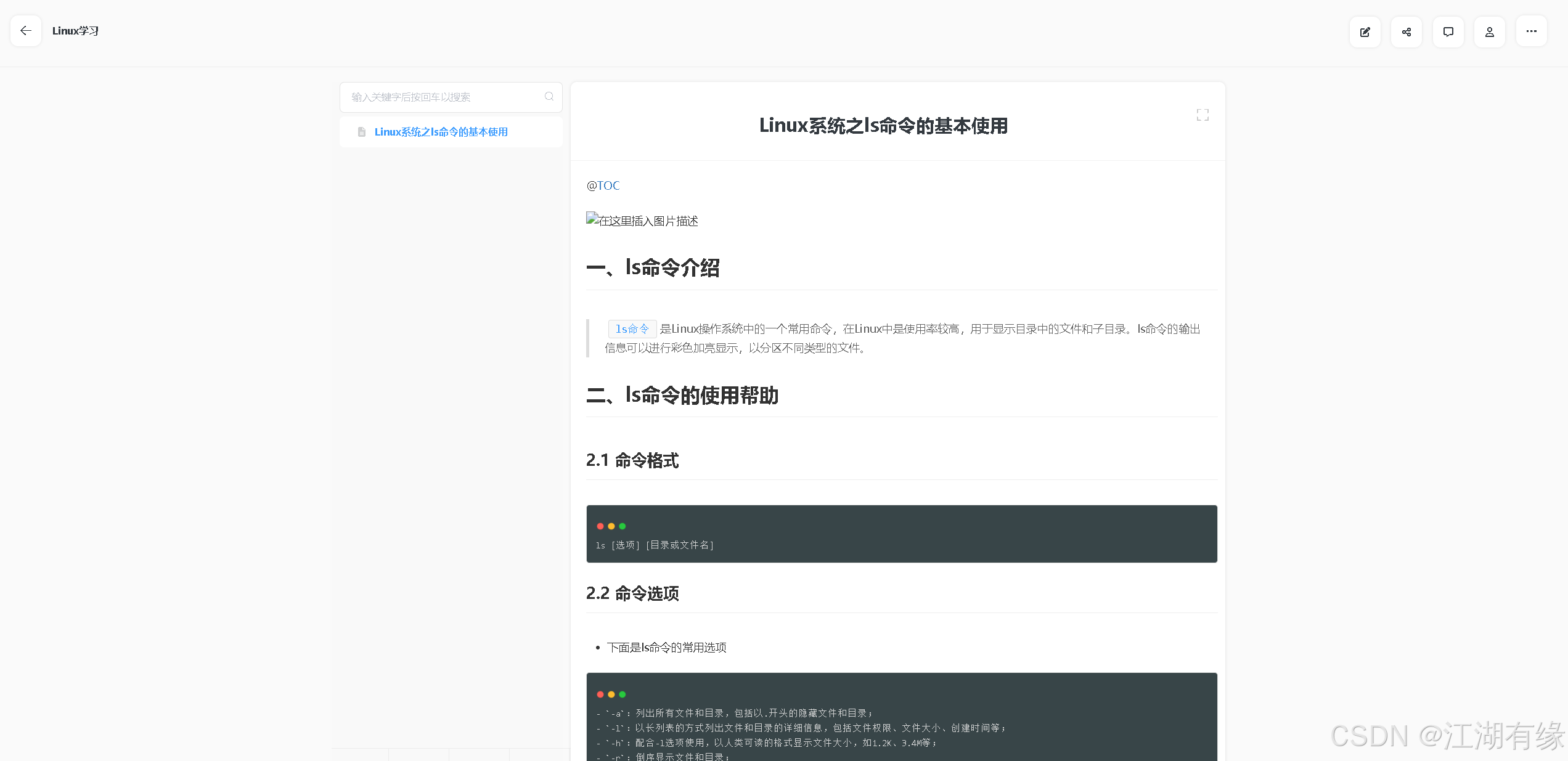Open the share icon at top right
This screenshot has height=761, width=1568.
(1406, 31)
